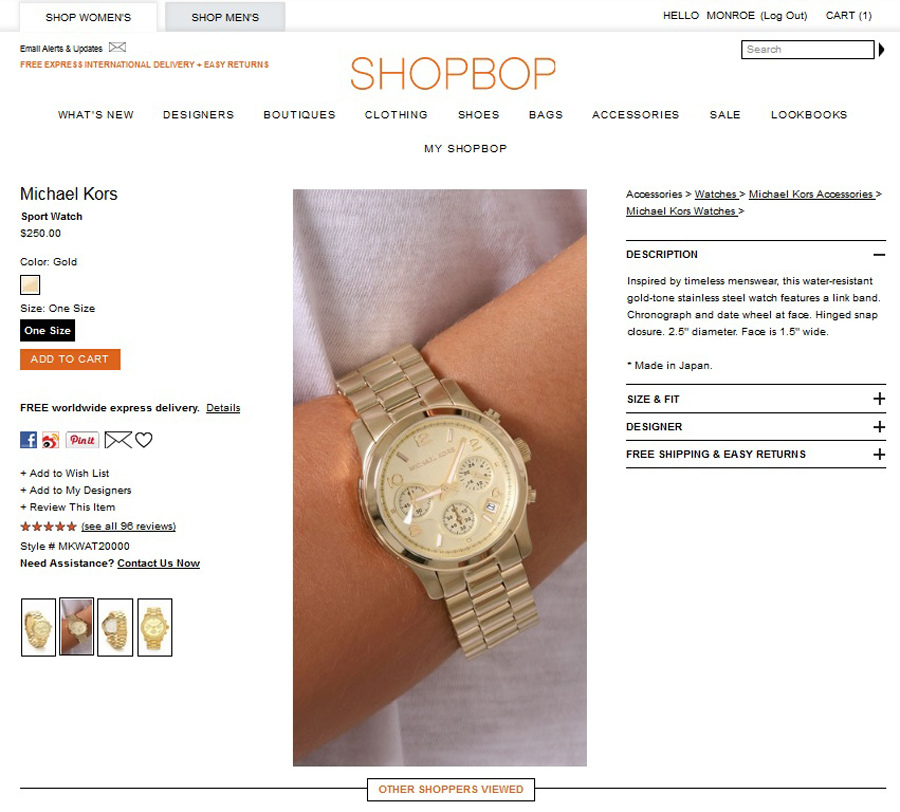The width and height of the screenshot is (900, 812).
Task: Share the watch on Facebook
Action: pyautogui.click(x=28, y=440)
